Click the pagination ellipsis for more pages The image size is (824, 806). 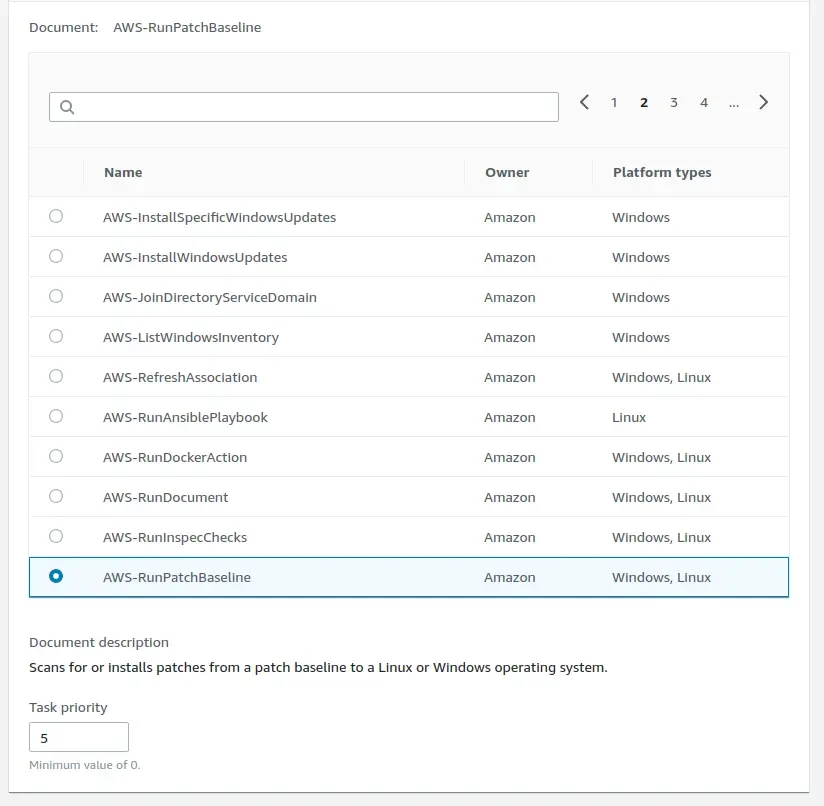tap(734, 102)
